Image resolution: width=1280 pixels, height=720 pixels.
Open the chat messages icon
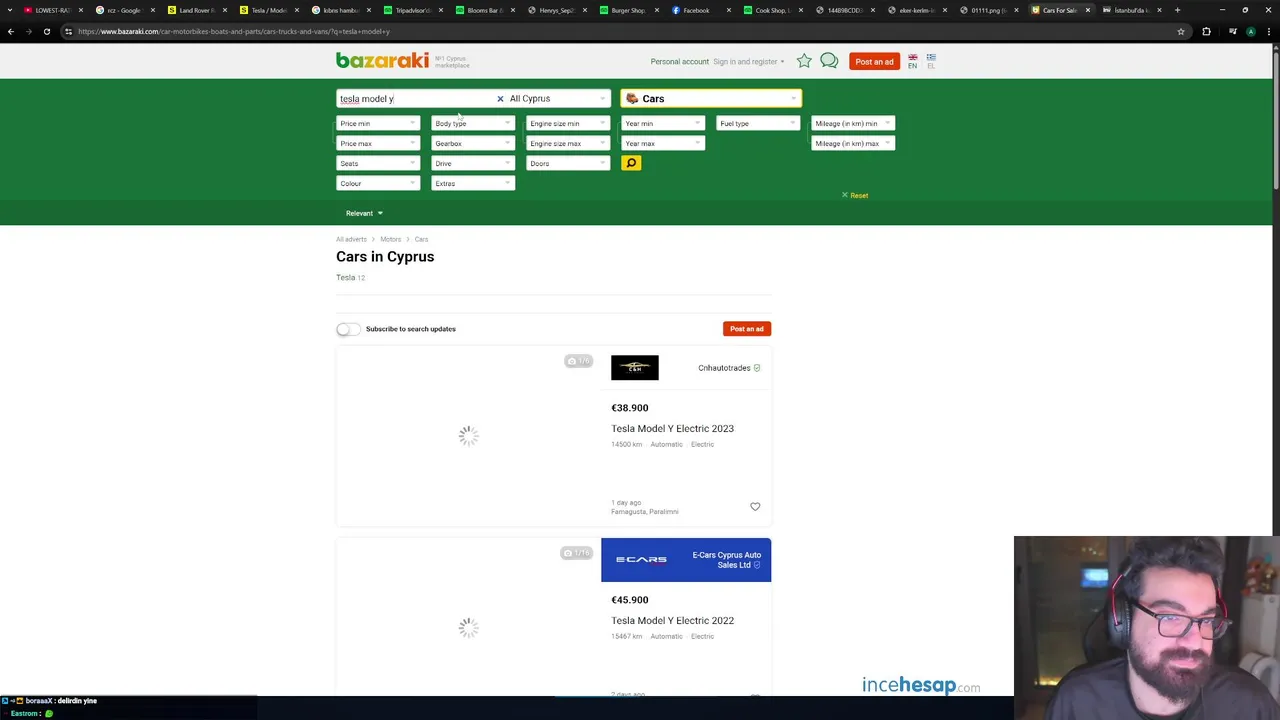pyautogui.click(x=829, y=61)
